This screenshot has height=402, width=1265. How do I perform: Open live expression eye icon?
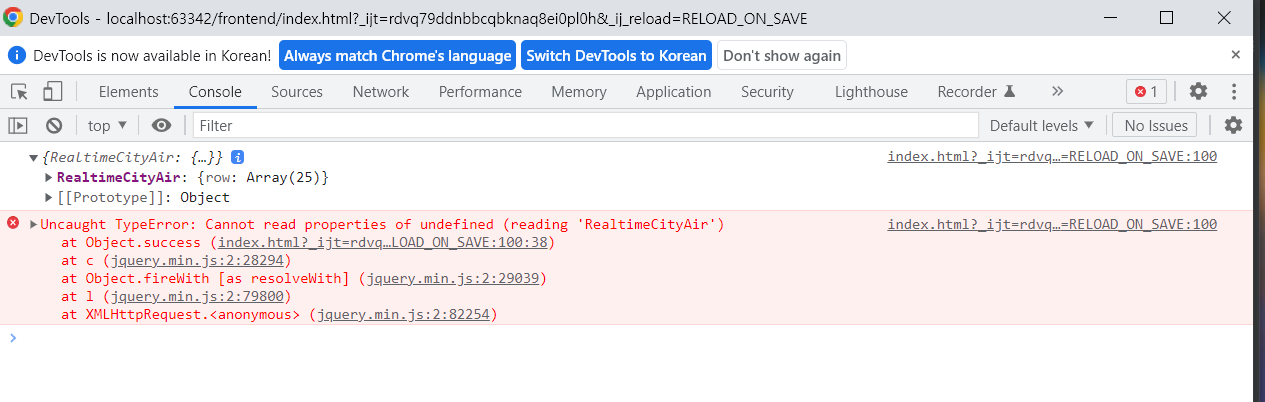(161, 125)
